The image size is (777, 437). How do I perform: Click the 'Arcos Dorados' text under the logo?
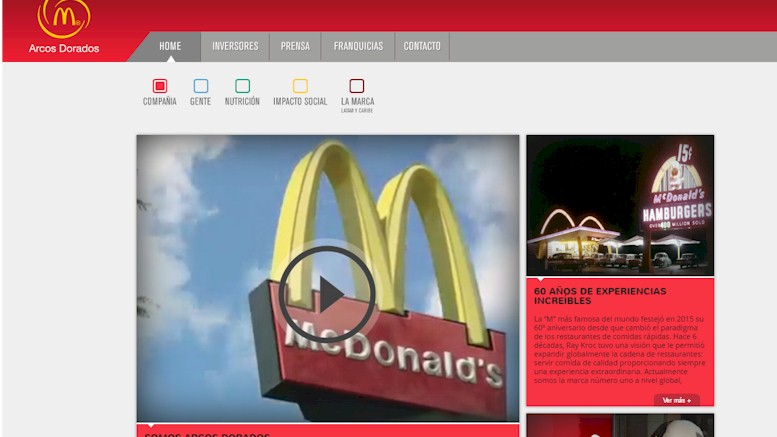(64, 48)
